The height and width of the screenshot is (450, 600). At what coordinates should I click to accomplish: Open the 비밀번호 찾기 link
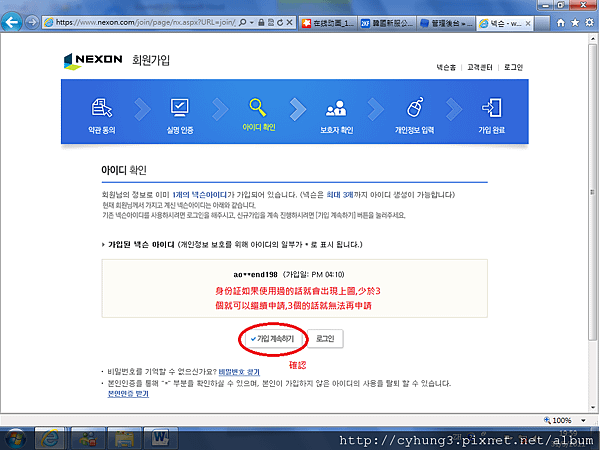[x=239, y=372]
